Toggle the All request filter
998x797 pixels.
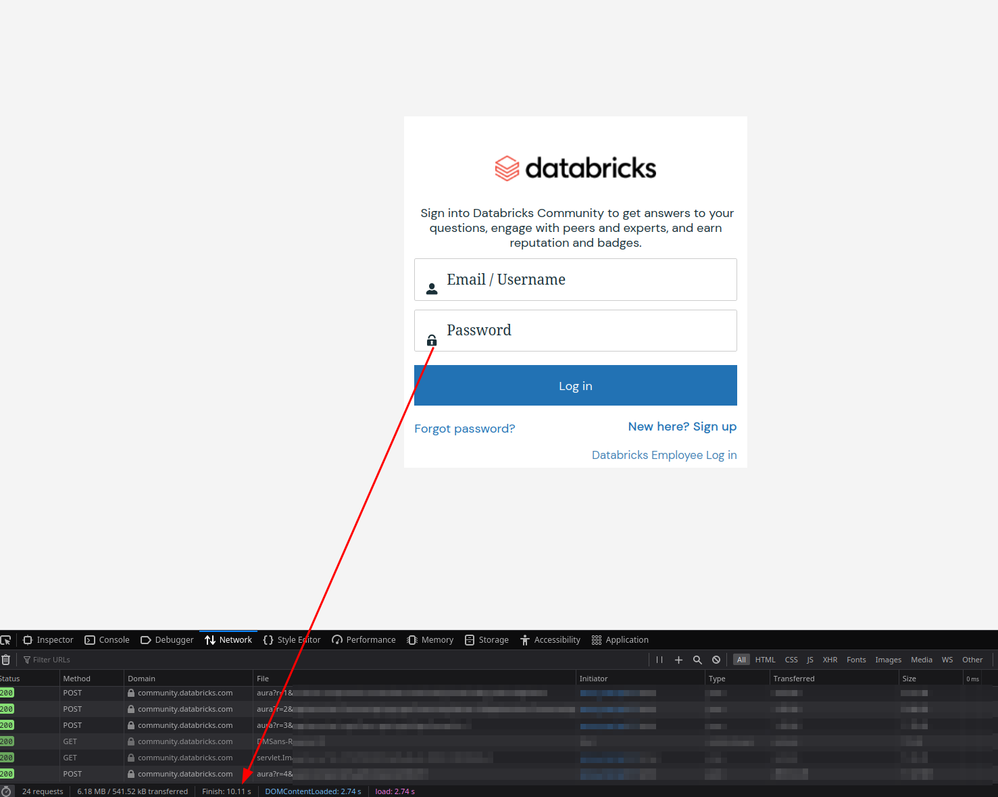[x=741, y=660]
